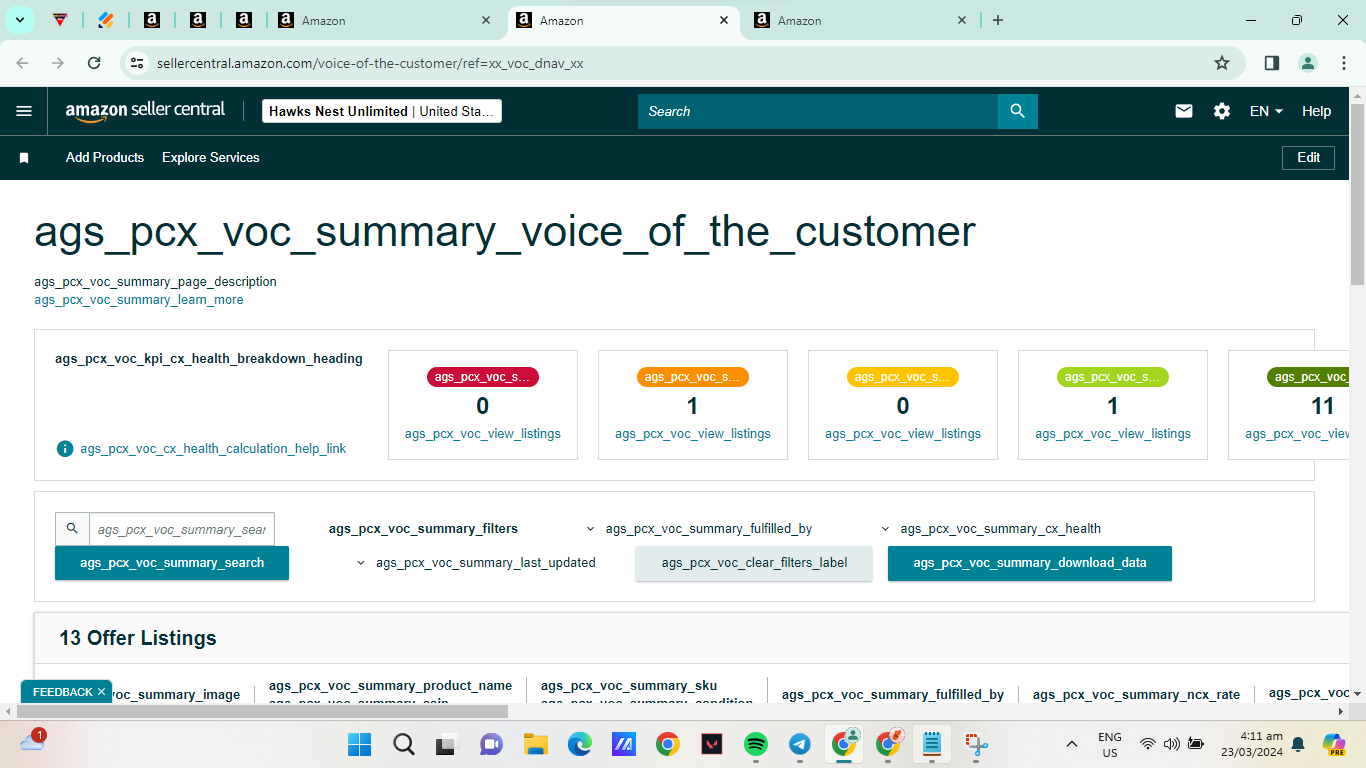Open the weather widget cloud icon
This screenshot has height=768, width=1366.
(32, 741)
